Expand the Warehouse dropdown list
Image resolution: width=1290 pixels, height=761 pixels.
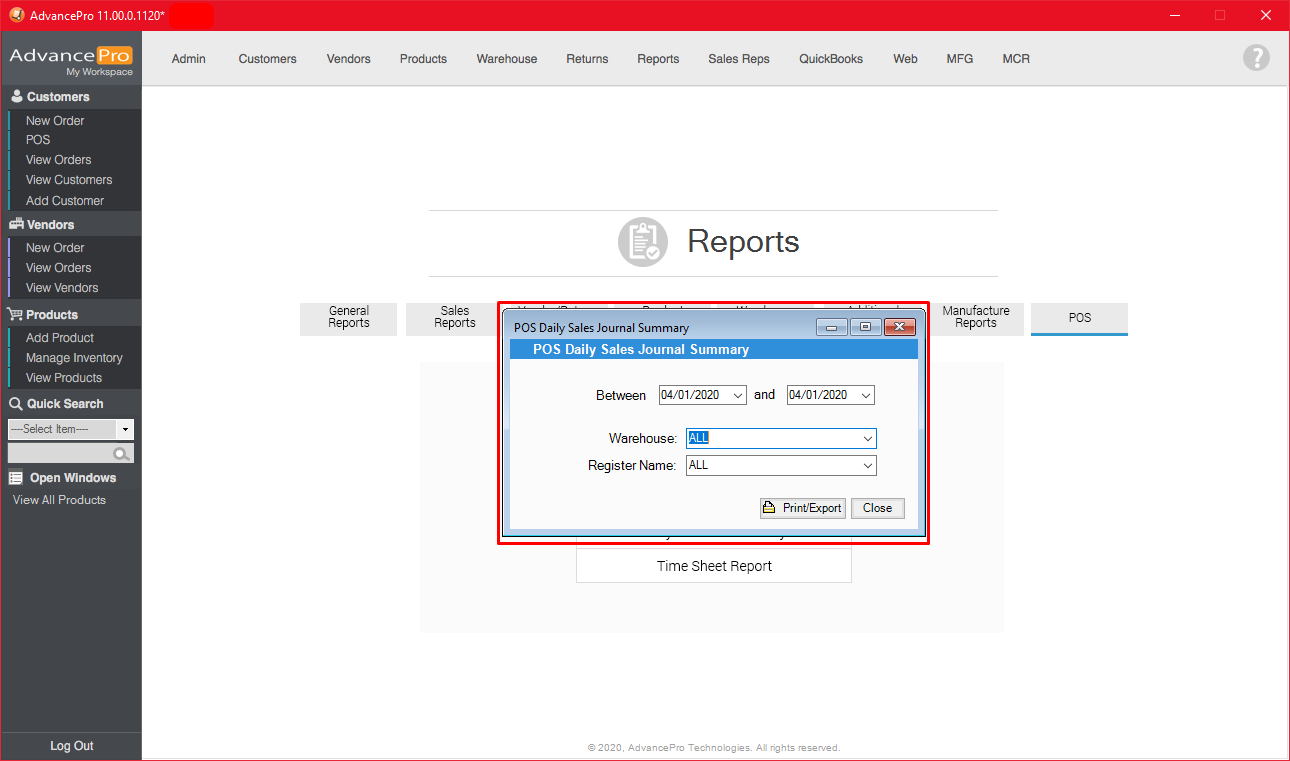(x=867, y=439)
